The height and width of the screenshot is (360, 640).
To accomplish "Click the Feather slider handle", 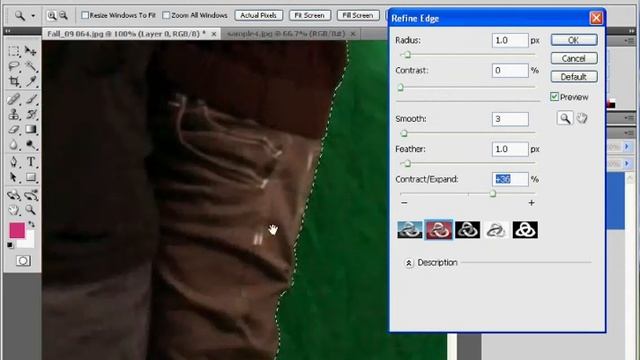I will [407, 163].
